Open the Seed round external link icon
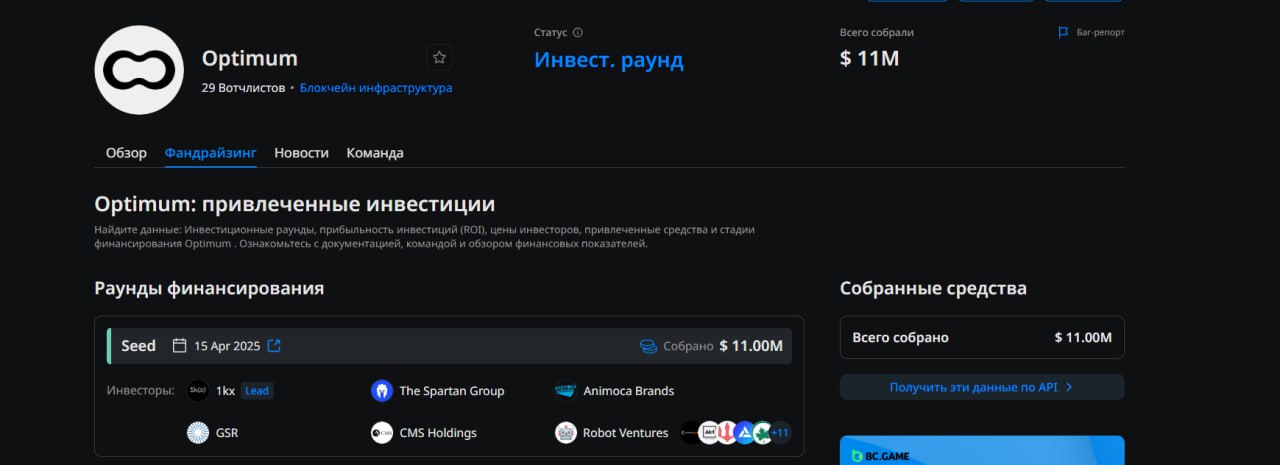Screen dimensions: 1280x465 coord(274,346)
